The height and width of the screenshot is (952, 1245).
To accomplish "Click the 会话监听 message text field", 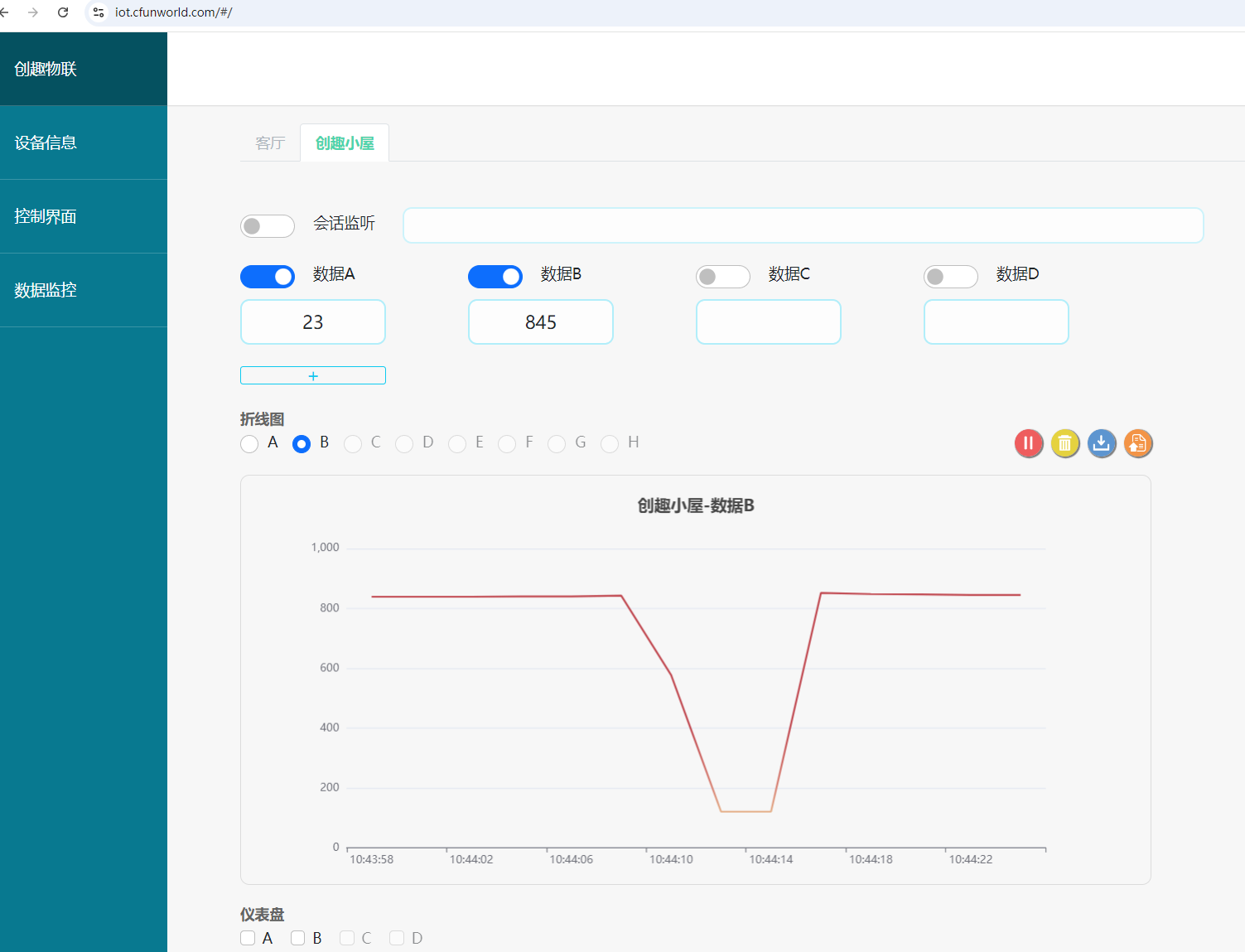I will click(803, 225).
